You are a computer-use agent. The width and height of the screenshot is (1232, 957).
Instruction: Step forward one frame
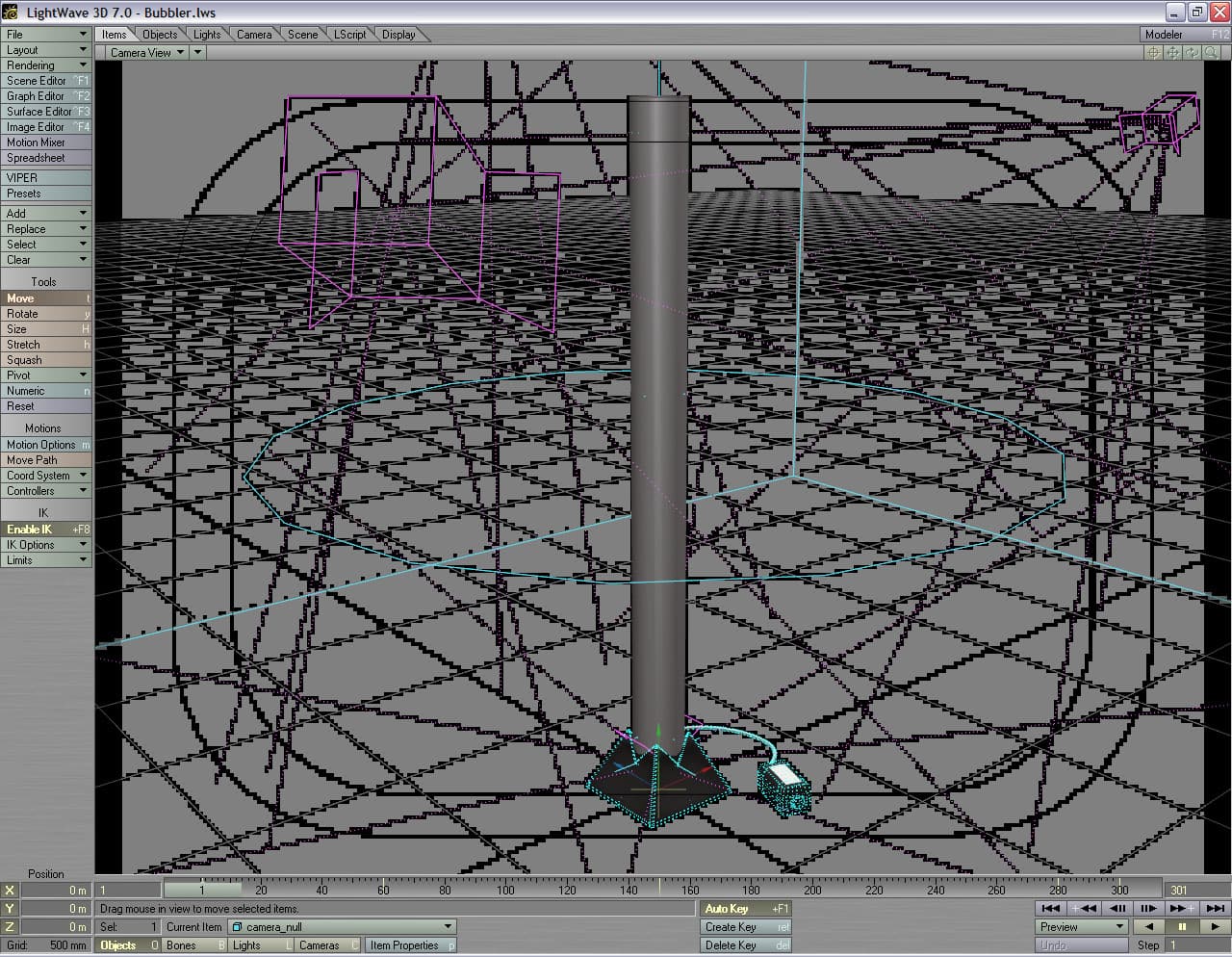pos(1148,908)
